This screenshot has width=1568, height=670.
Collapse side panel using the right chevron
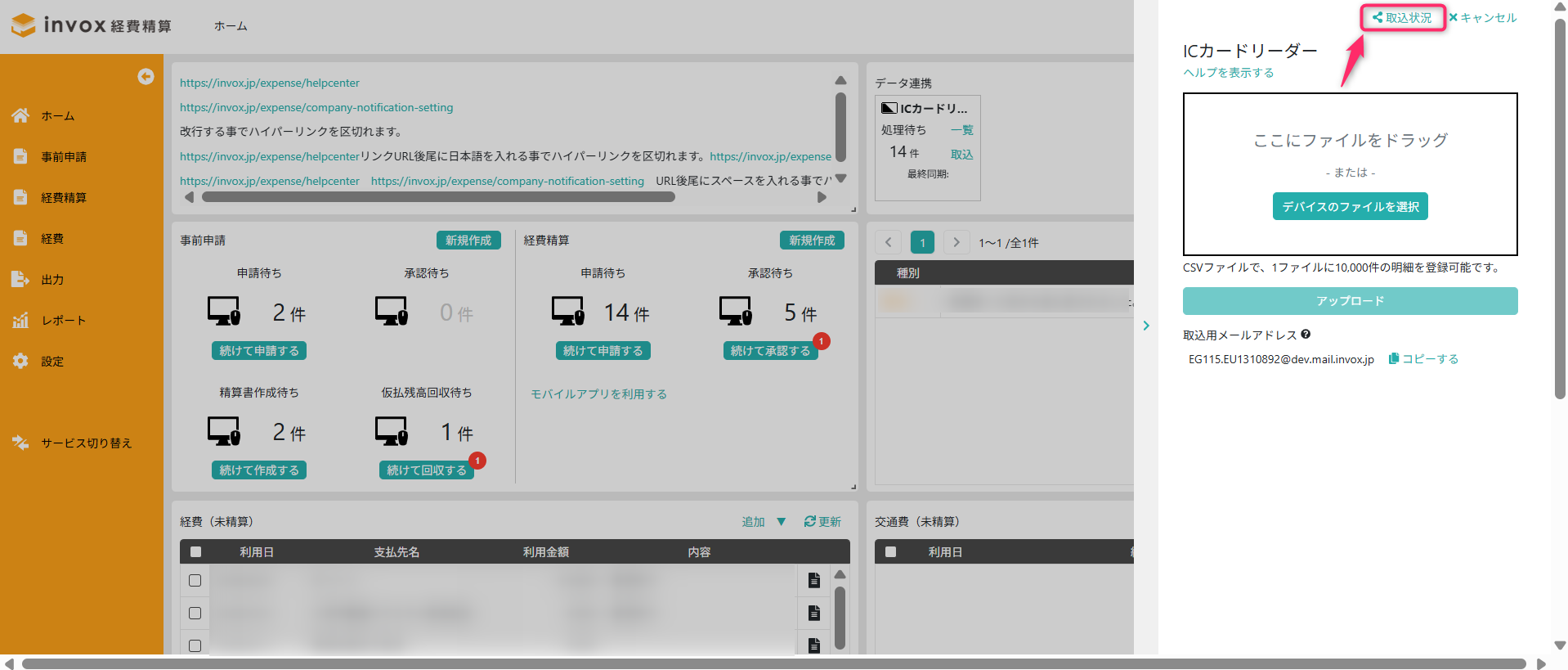[x=1146, y=326]
